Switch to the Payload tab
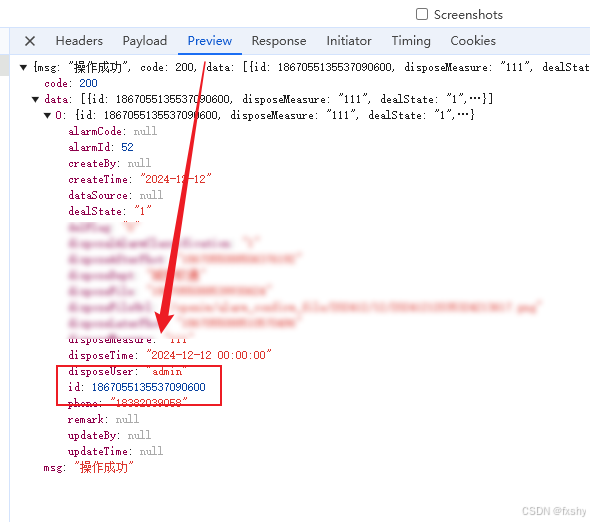This screenshot has width=590, height=522. [x=145, y=41]
